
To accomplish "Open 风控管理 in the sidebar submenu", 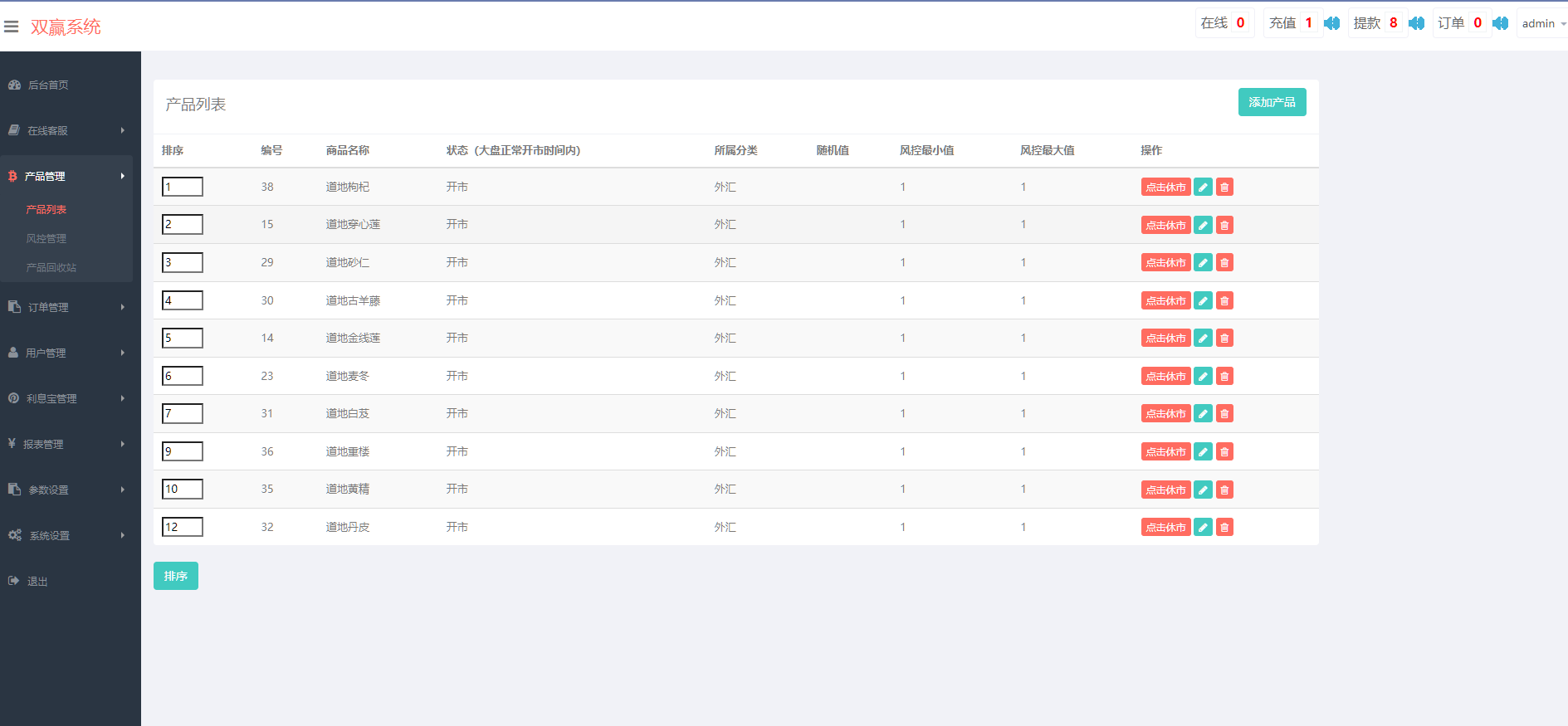I will 46,239.
